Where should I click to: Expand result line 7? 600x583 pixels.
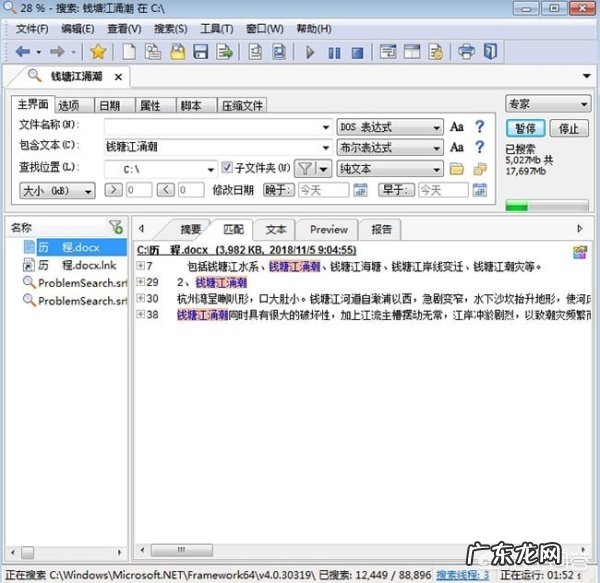point(140,265)
